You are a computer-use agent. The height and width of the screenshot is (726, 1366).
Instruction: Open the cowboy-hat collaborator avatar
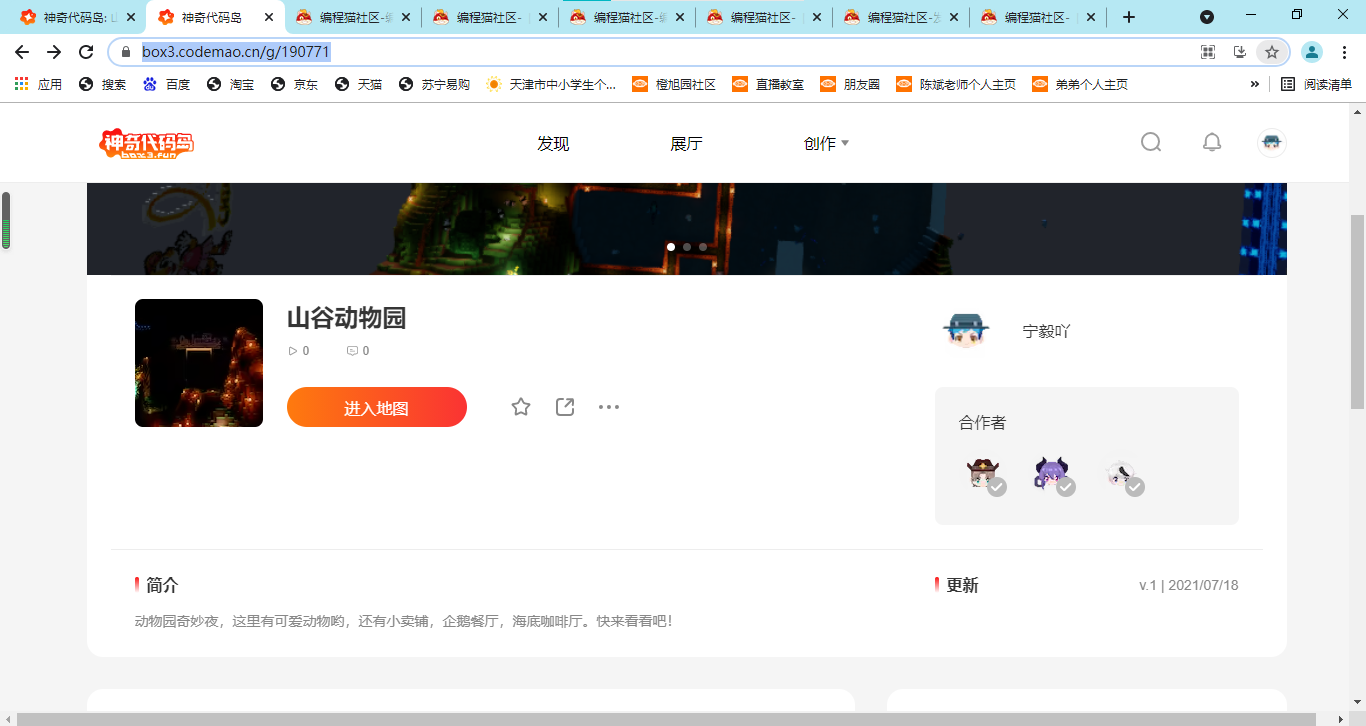coord(984,475)
